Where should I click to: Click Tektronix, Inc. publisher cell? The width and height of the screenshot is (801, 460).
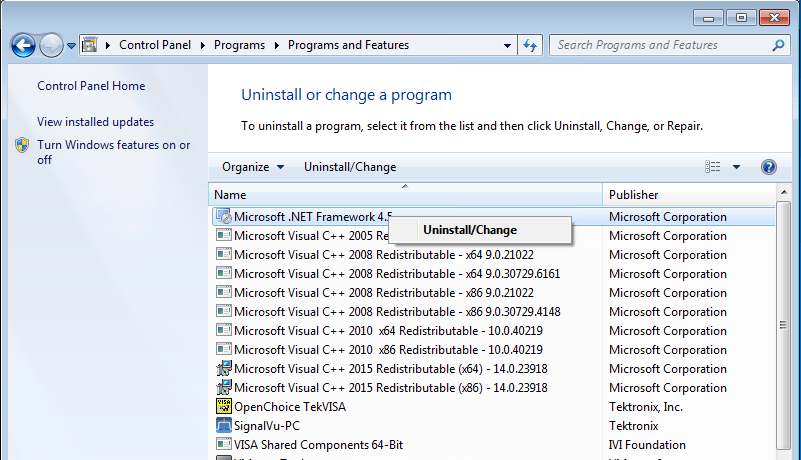[646, 407]
